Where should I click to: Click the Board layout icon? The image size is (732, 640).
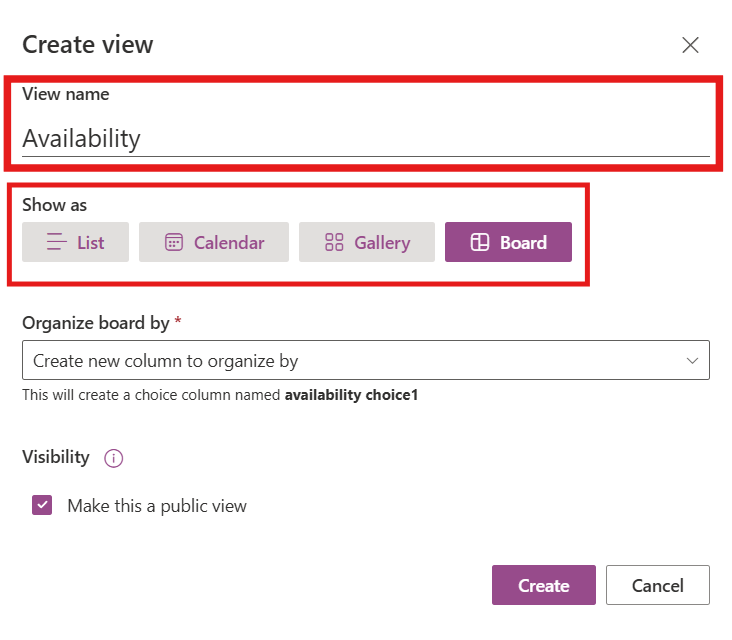[479, 242]
